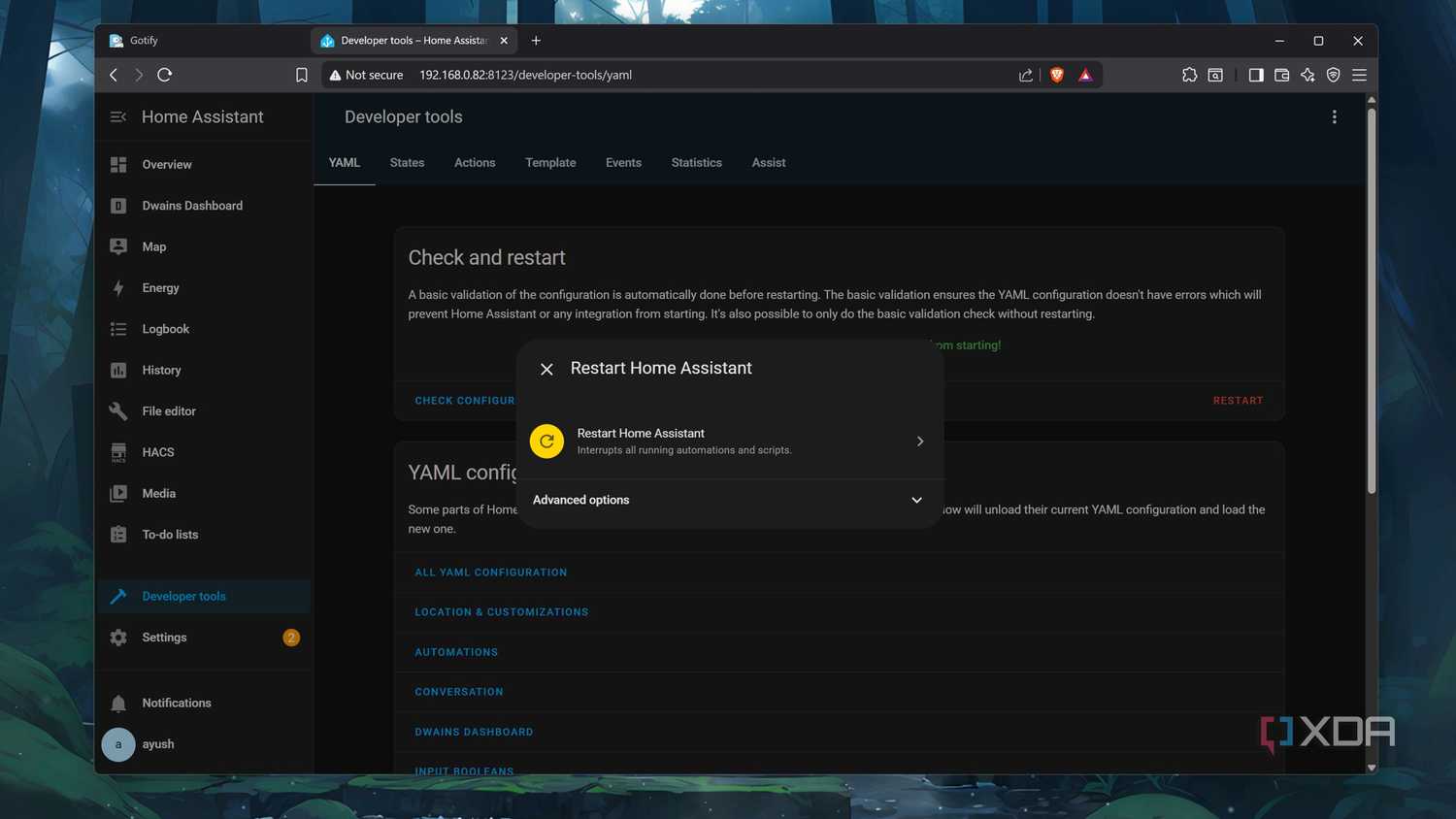Open Settings gear icon
Viewport: 1456px width, 819px height.
point(118,638)
